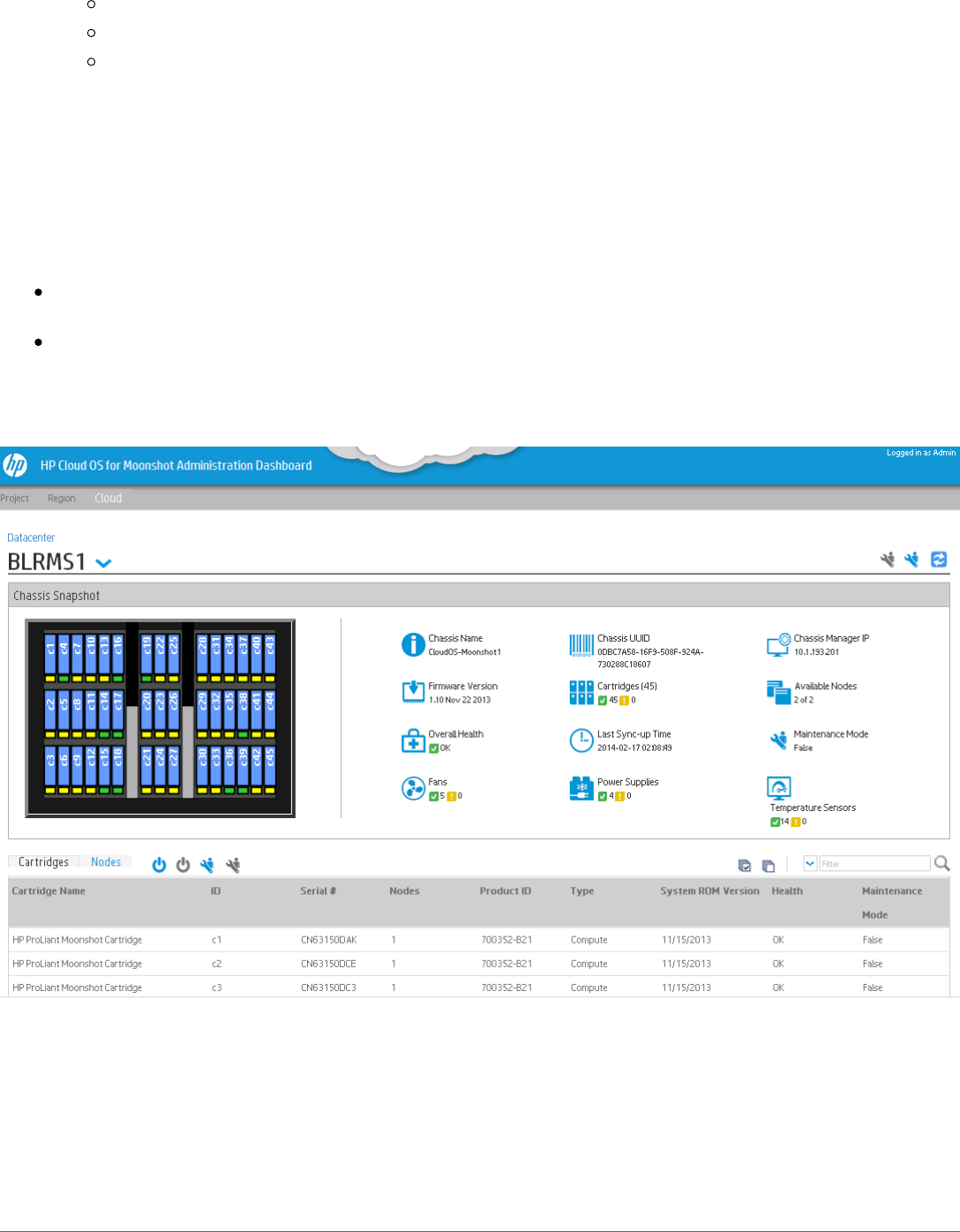Open the Region menu tab
Screen dimensions: 960x1232
pyautogui.click(x=62, y=499)
